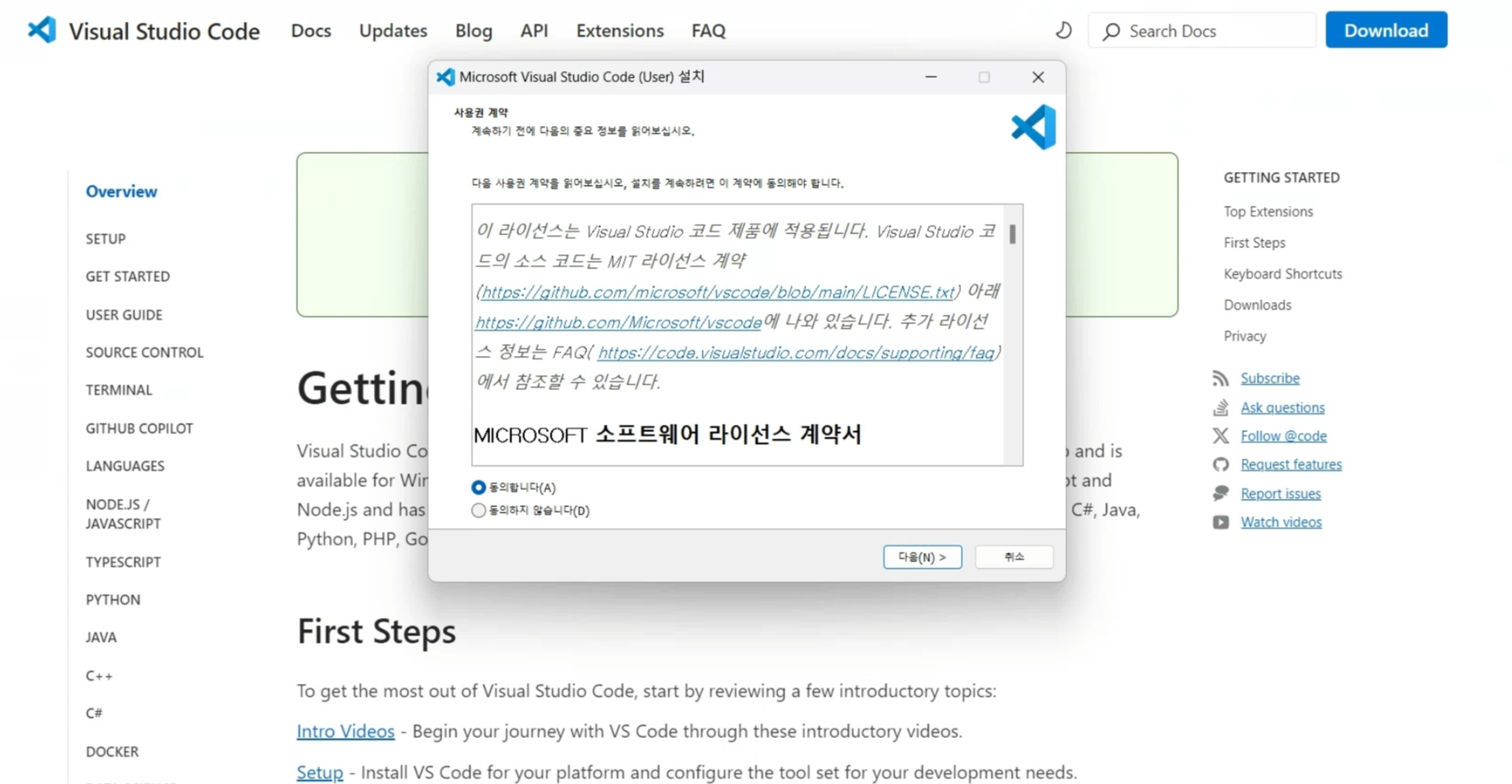Click the X icon beside Follow @code
This screenshot has height=784, width=1512.
click(x=1220, y=436)
